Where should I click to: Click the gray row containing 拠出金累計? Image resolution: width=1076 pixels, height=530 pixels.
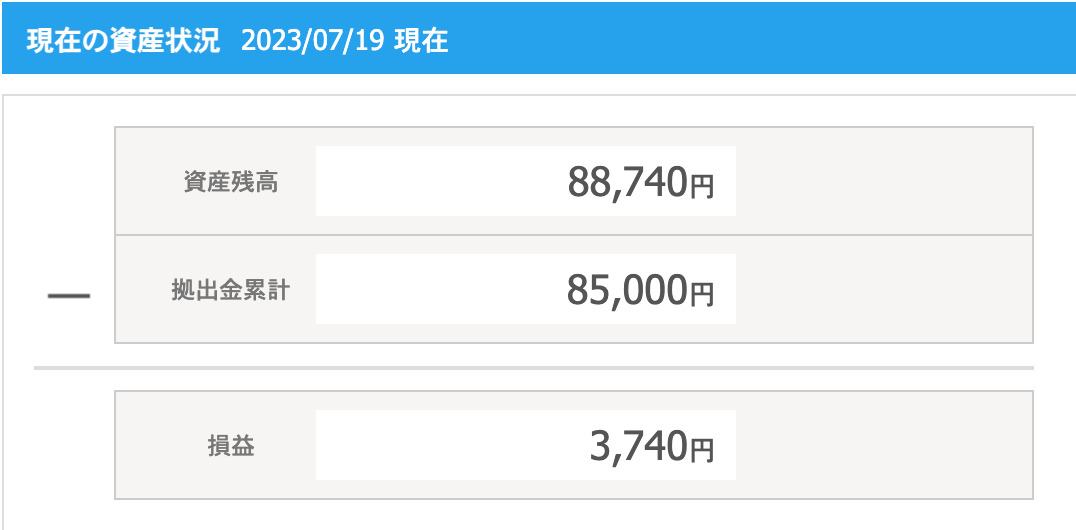574,289
